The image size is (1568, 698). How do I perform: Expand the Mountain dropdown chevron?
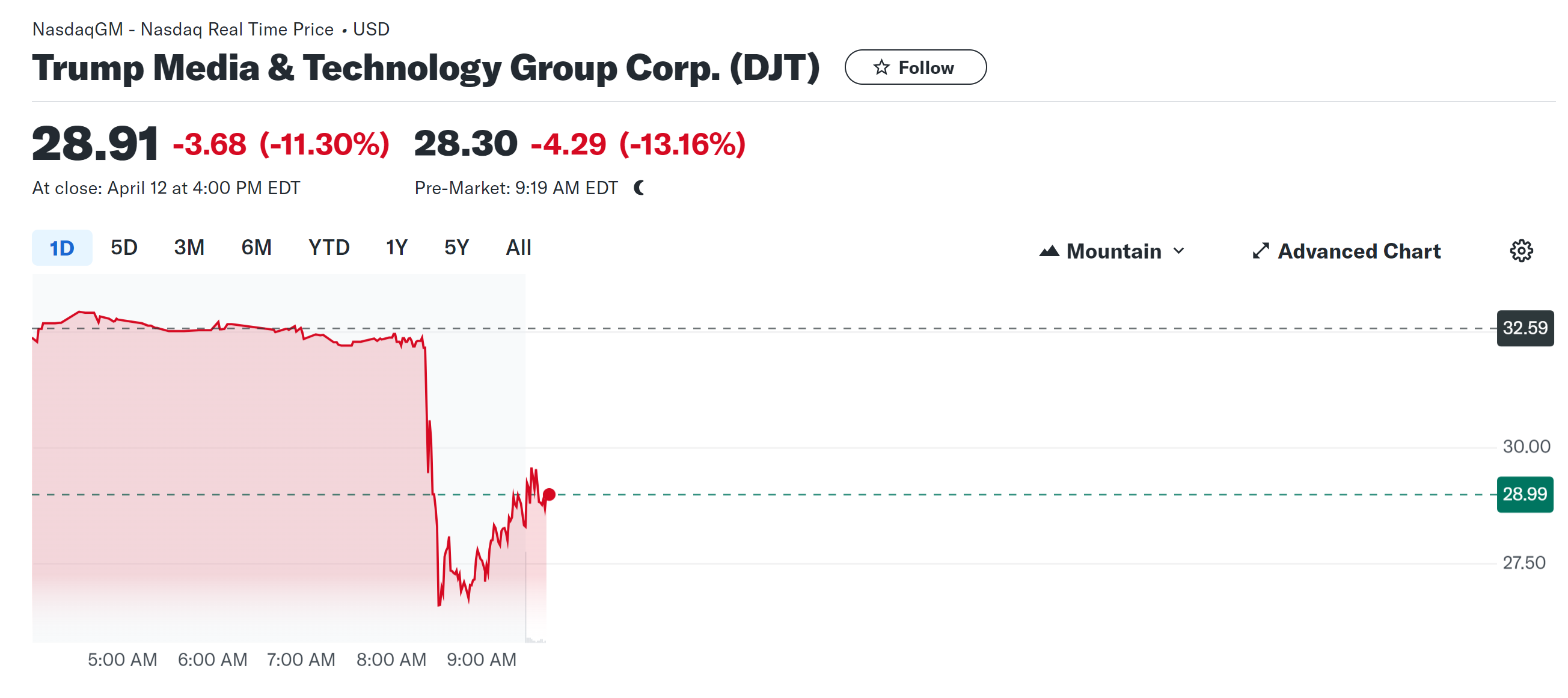(x=1178, y=251)
